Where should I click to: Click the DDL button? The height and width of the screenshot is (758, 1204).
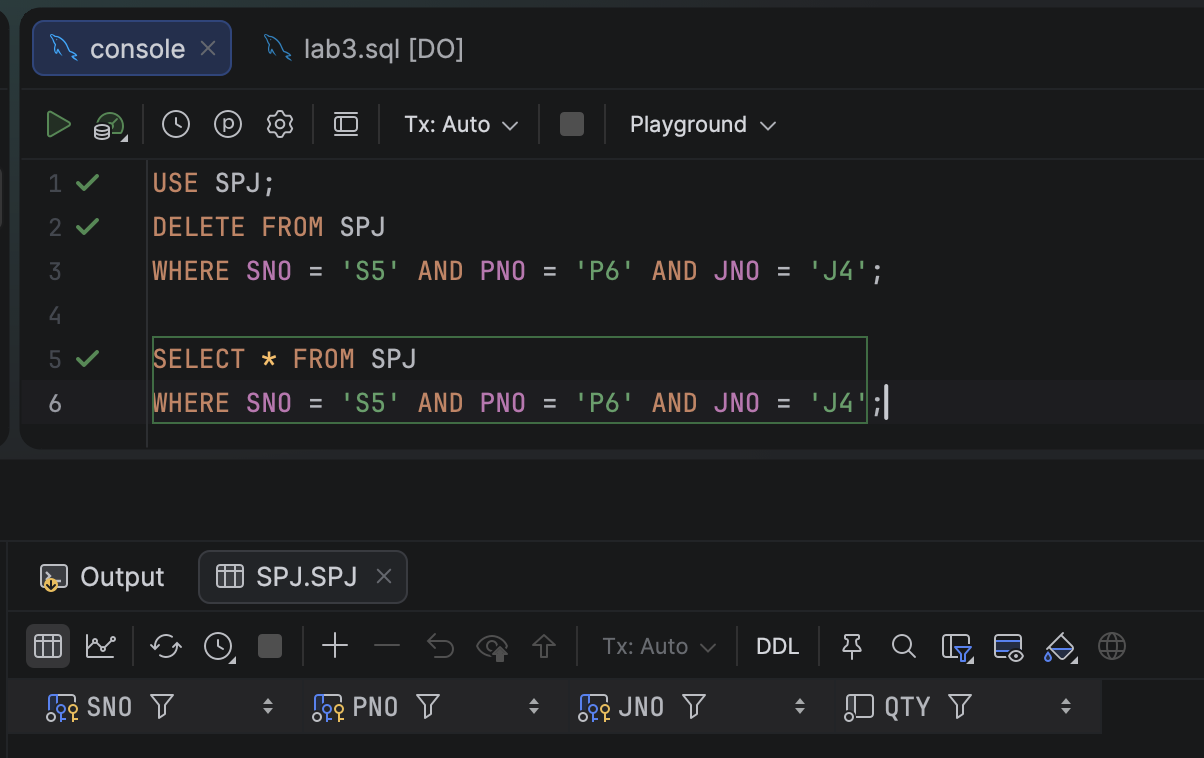point(778,647)
